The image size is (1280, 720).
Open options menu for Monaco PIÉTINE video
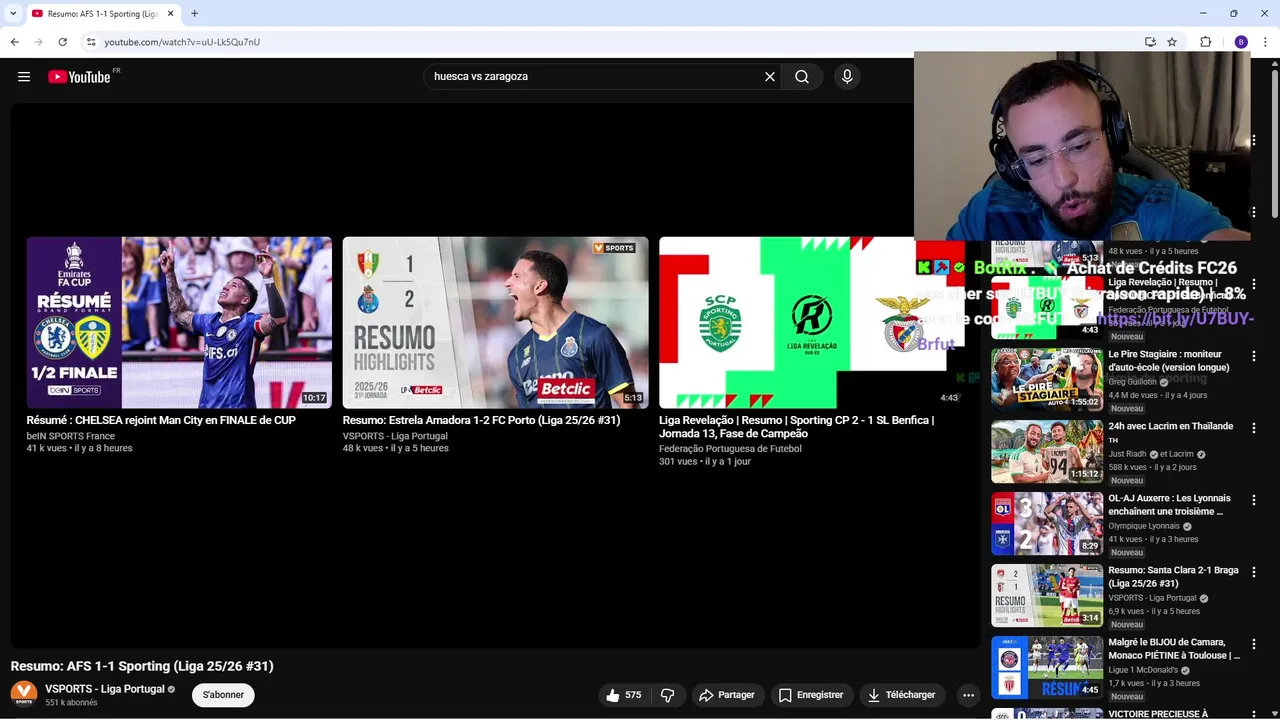[1253, 644]
